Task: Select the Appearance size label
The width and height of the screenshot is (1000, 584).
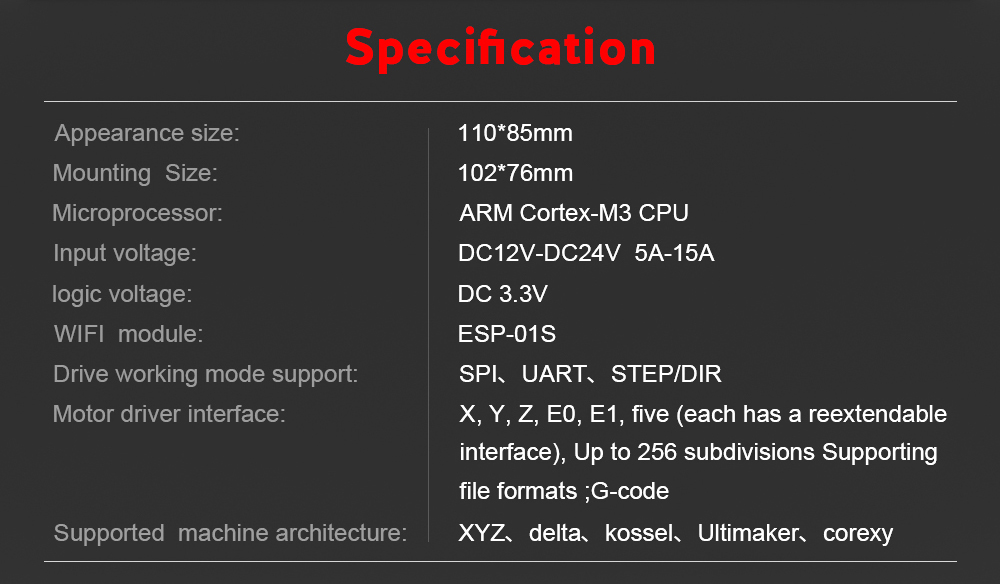Action: pyautogui.click(x=147, y=133)
